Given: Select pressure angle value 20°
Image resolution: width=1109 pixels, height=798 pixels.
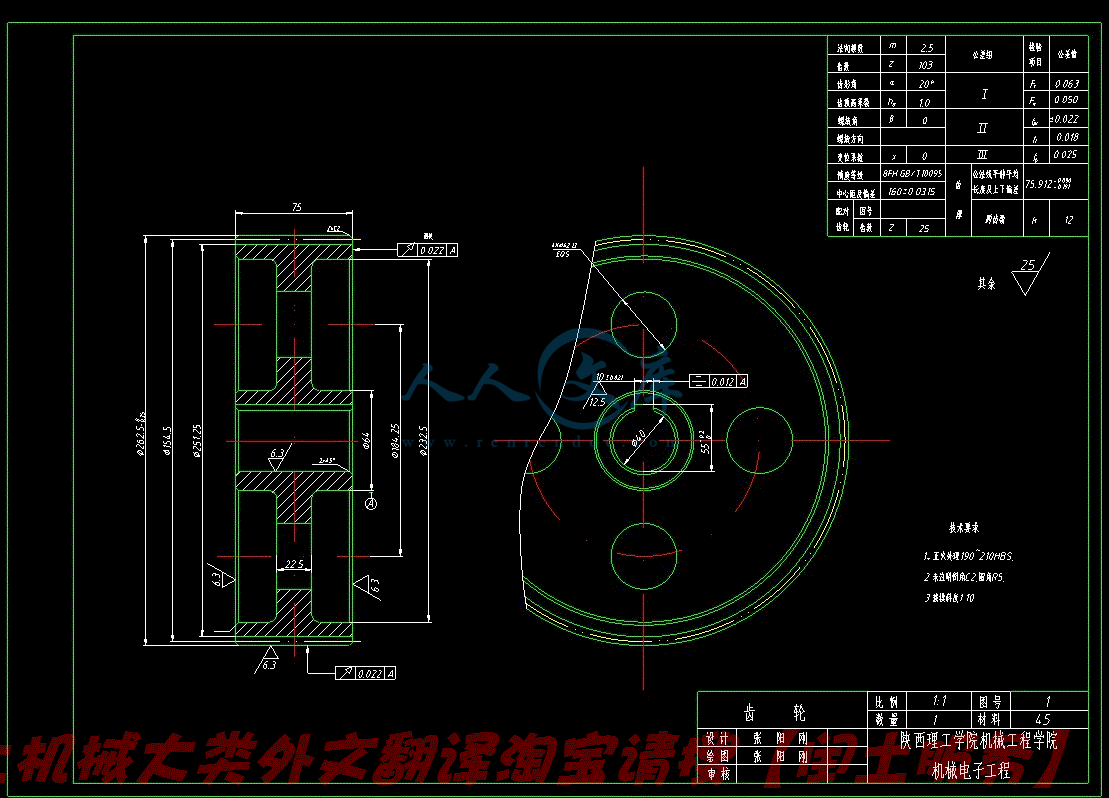Looking at the screenshot, I should pyautogui.click(x=926, y=83).
